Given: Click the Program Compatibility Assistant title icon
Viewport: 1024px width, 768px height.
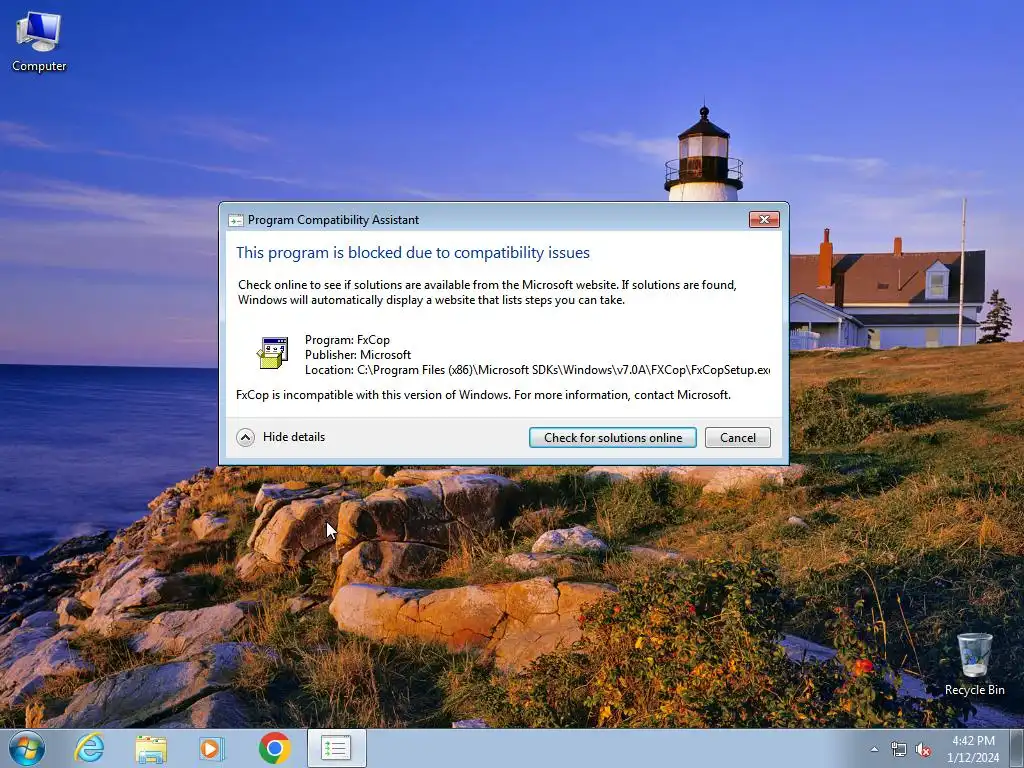Looking at the screenshot, I should coord(235,220).
